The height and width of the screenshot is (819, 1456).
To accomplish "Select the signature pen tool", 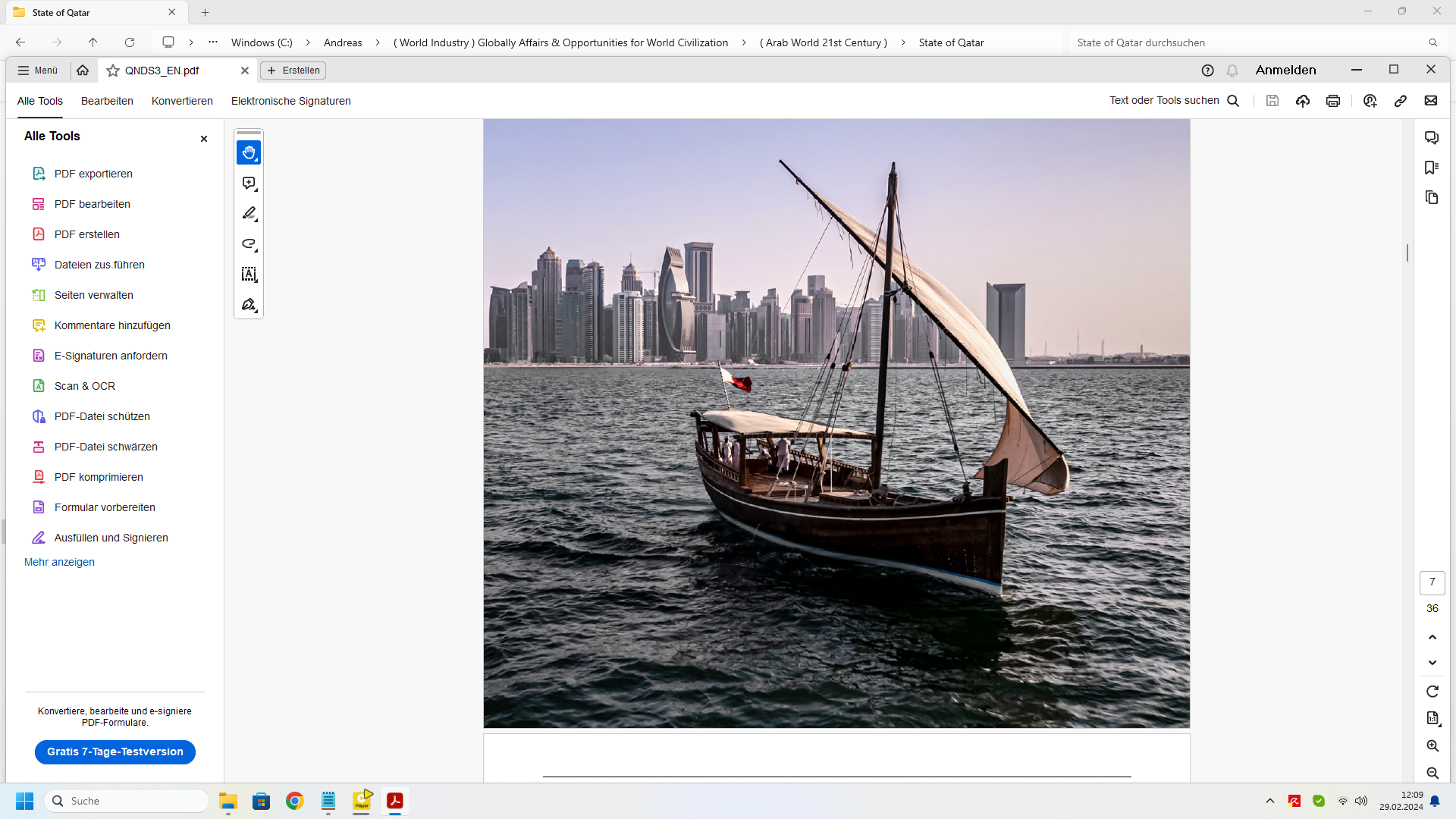I will (249, 305).
